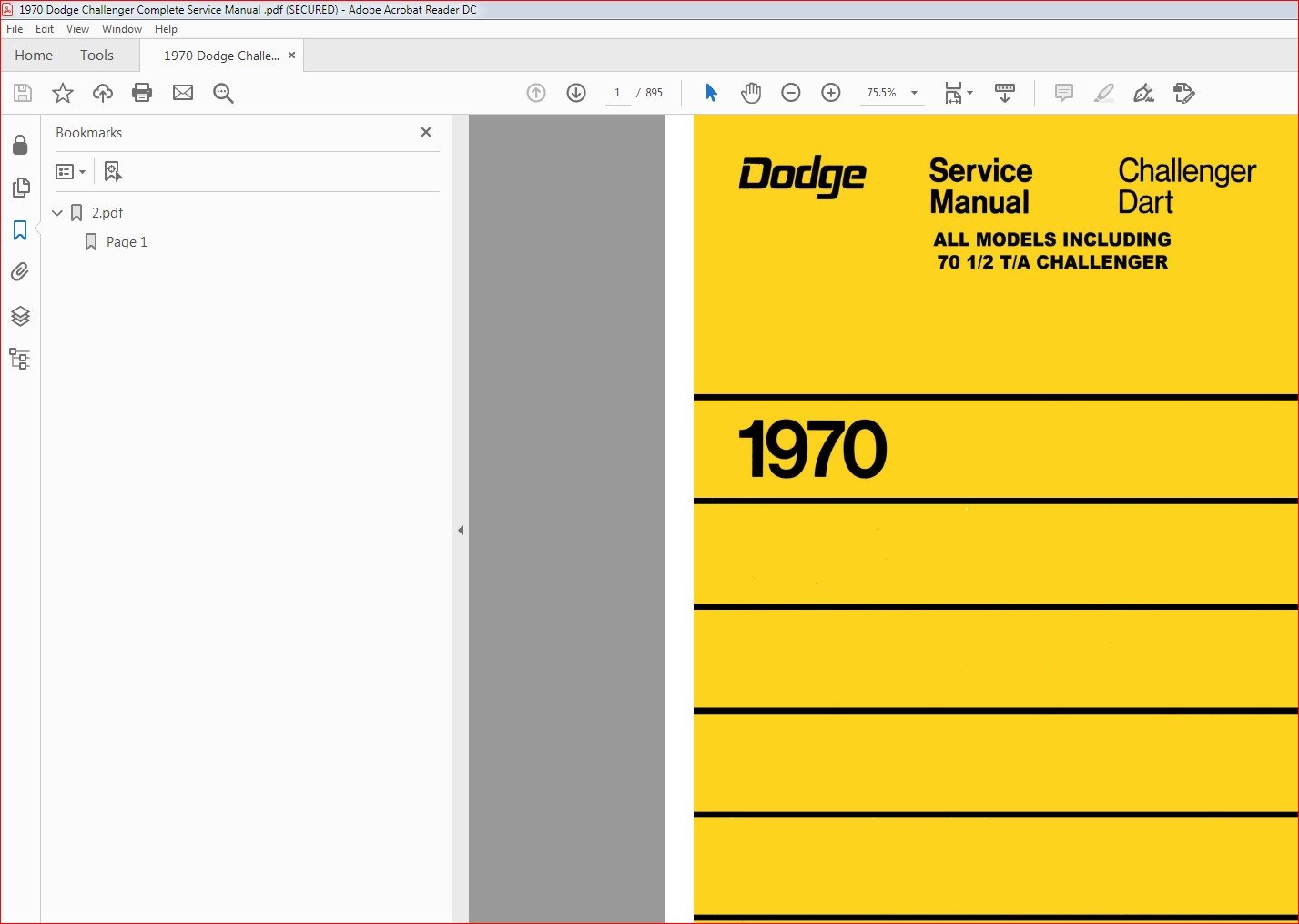Close the Bookmarks panel

tap(426, 132)
